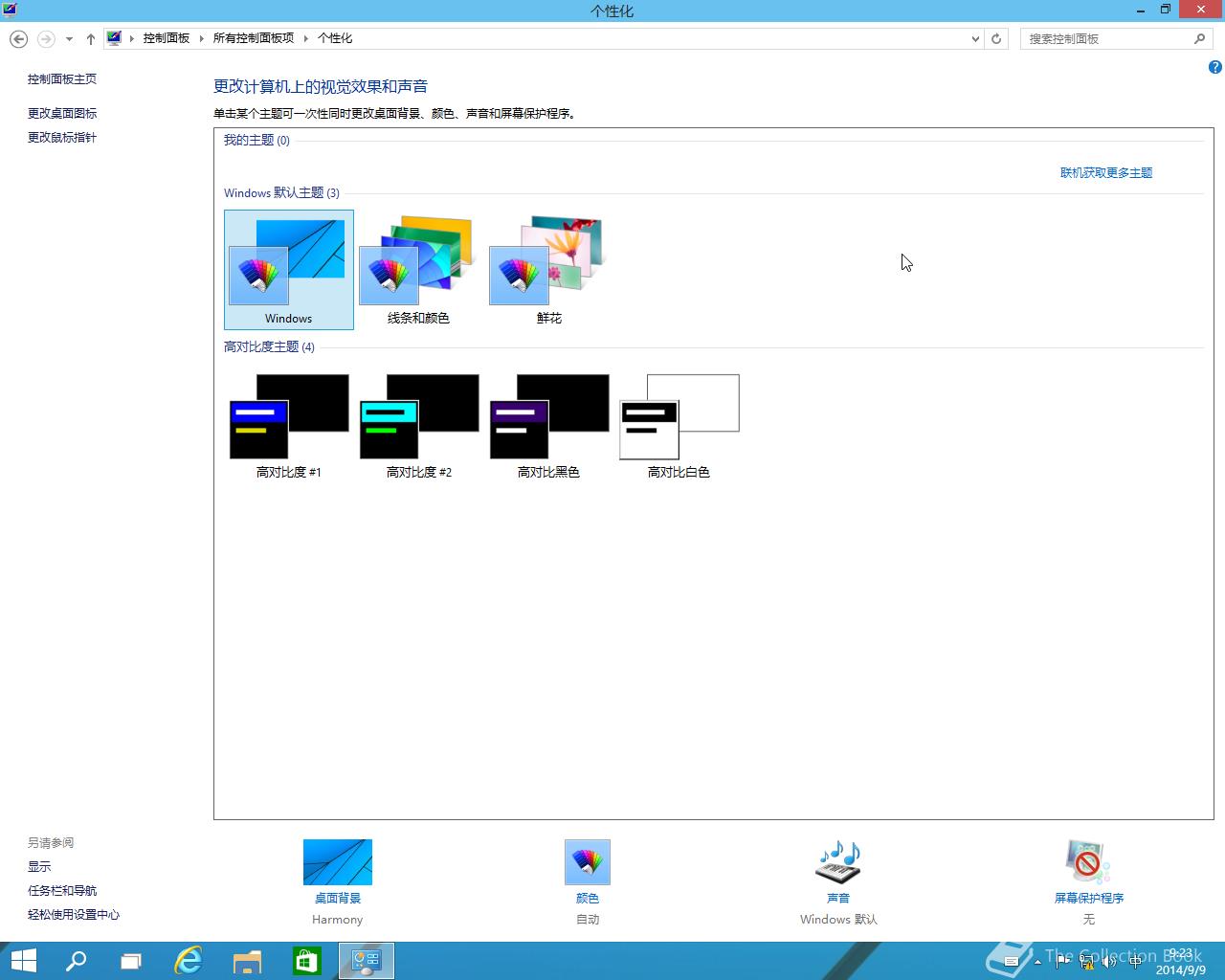Open 任务栏和导航 link
This screenshot has width=1225, height=980.
(x=62, y=890)
